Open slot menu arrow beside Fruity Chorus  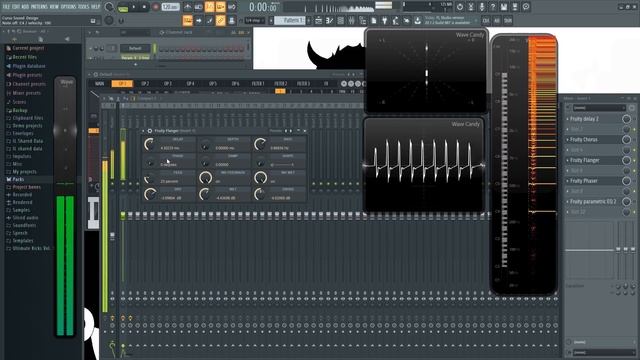(567, 140)
